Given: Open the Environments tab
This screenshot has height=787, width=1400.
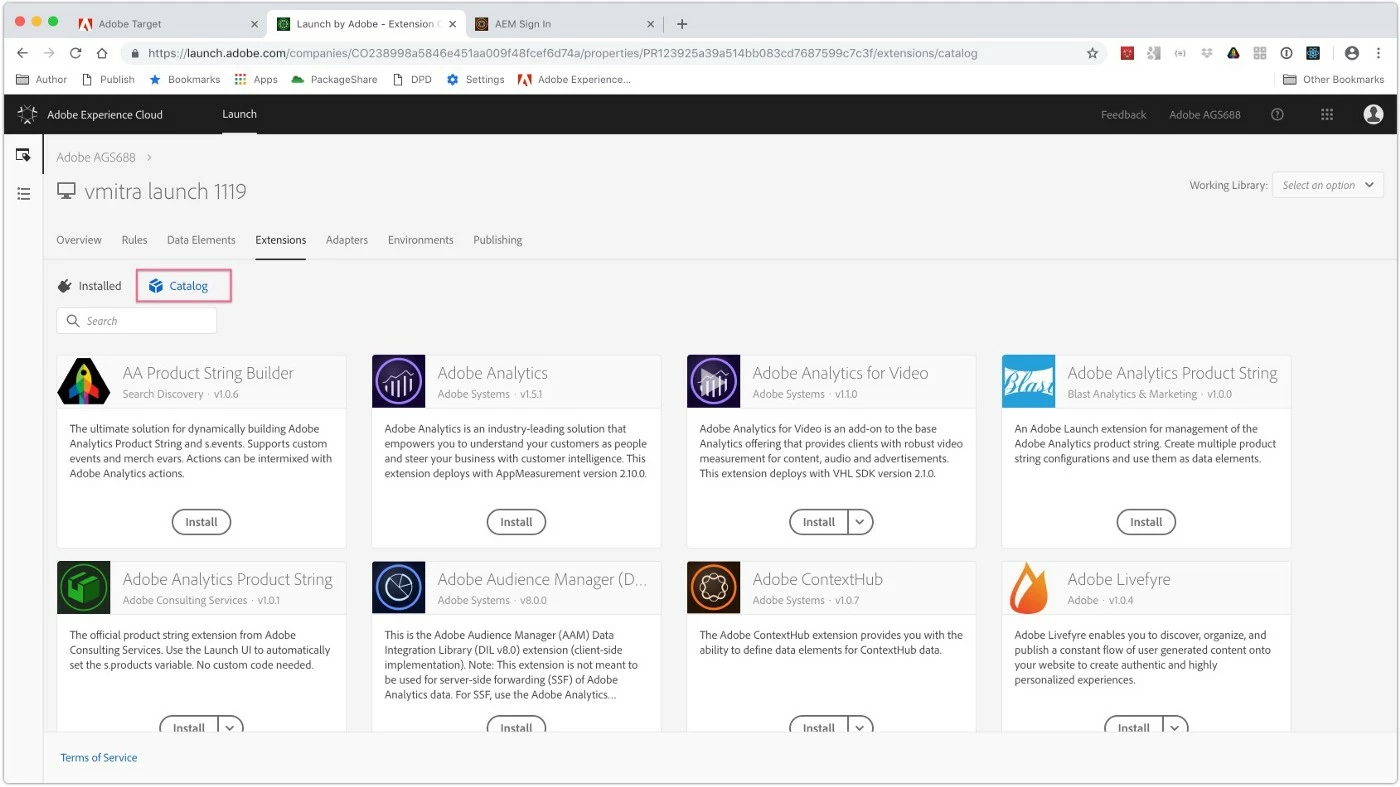Looking at the screenshot, I should point(421,240).
